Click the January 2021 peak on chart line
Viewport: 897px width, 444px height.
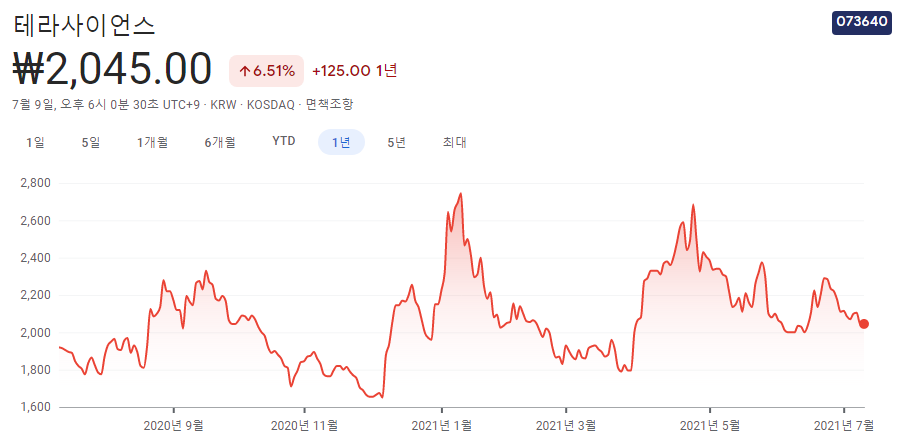click(x=461, y=193)
